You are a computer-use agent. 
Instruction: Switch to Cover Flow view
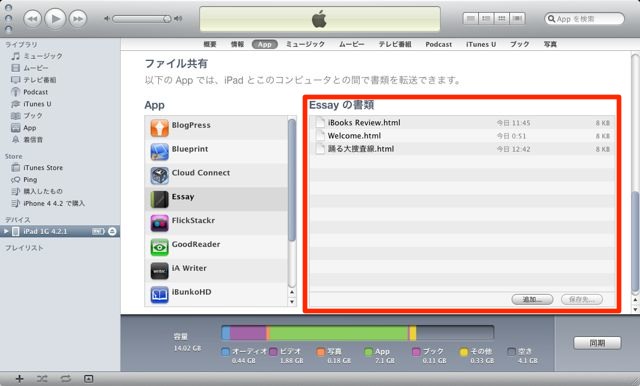pos(517,19)
